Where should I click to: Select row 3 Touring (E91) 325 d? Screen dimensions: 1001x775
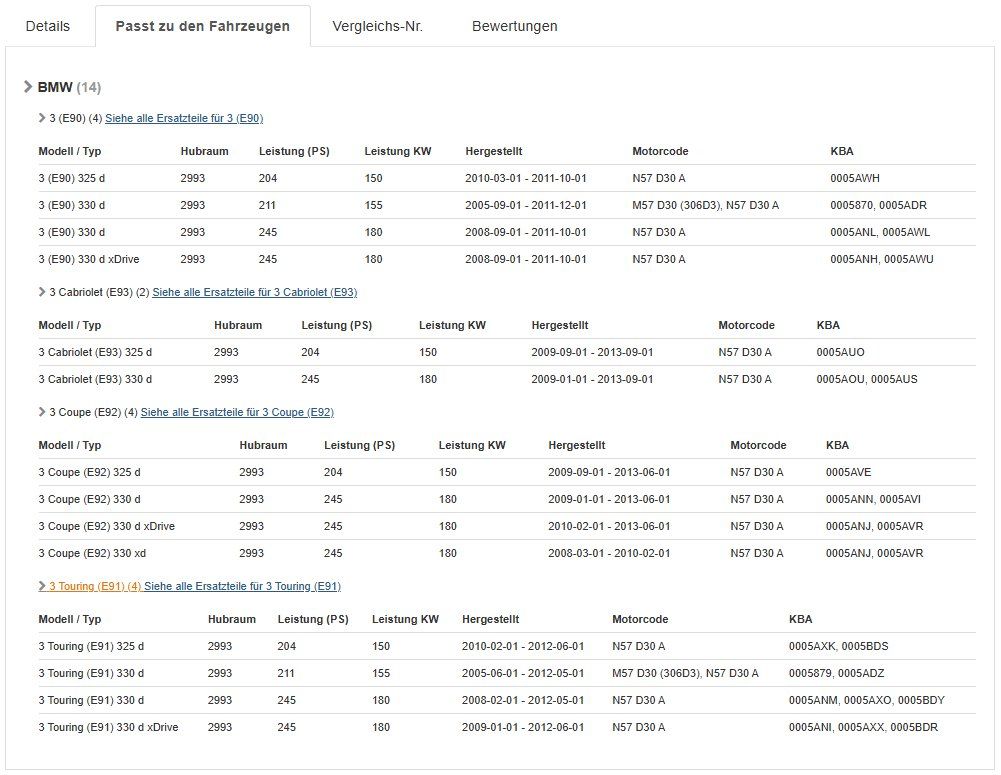click(507, 646)
